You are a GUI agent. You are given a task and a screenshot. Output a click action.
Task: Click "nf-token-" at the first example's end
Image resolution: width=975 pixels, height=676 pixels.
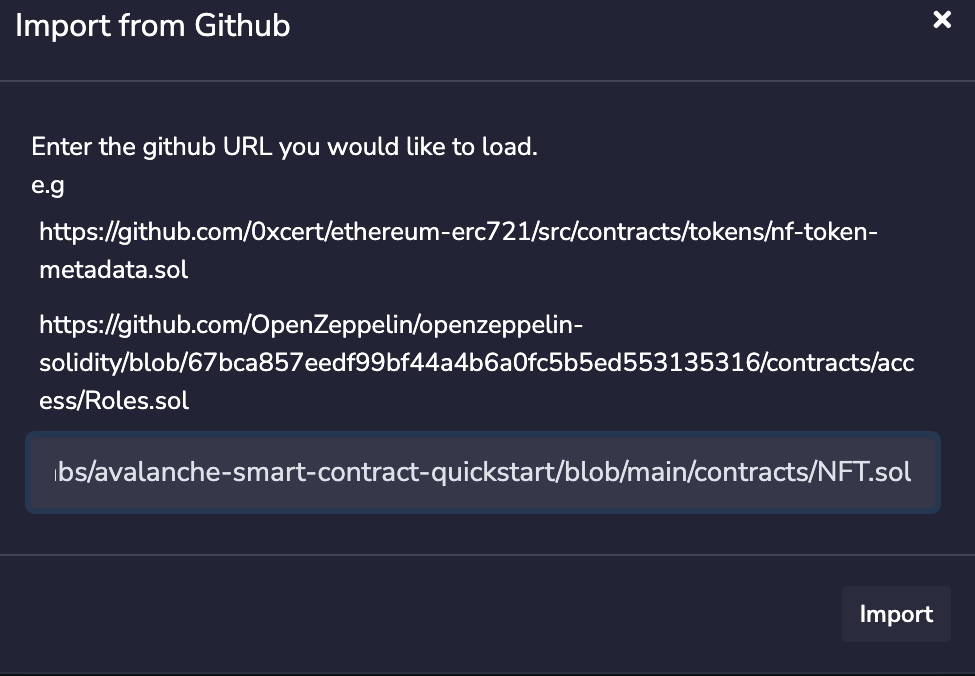[x=825, y=232]
